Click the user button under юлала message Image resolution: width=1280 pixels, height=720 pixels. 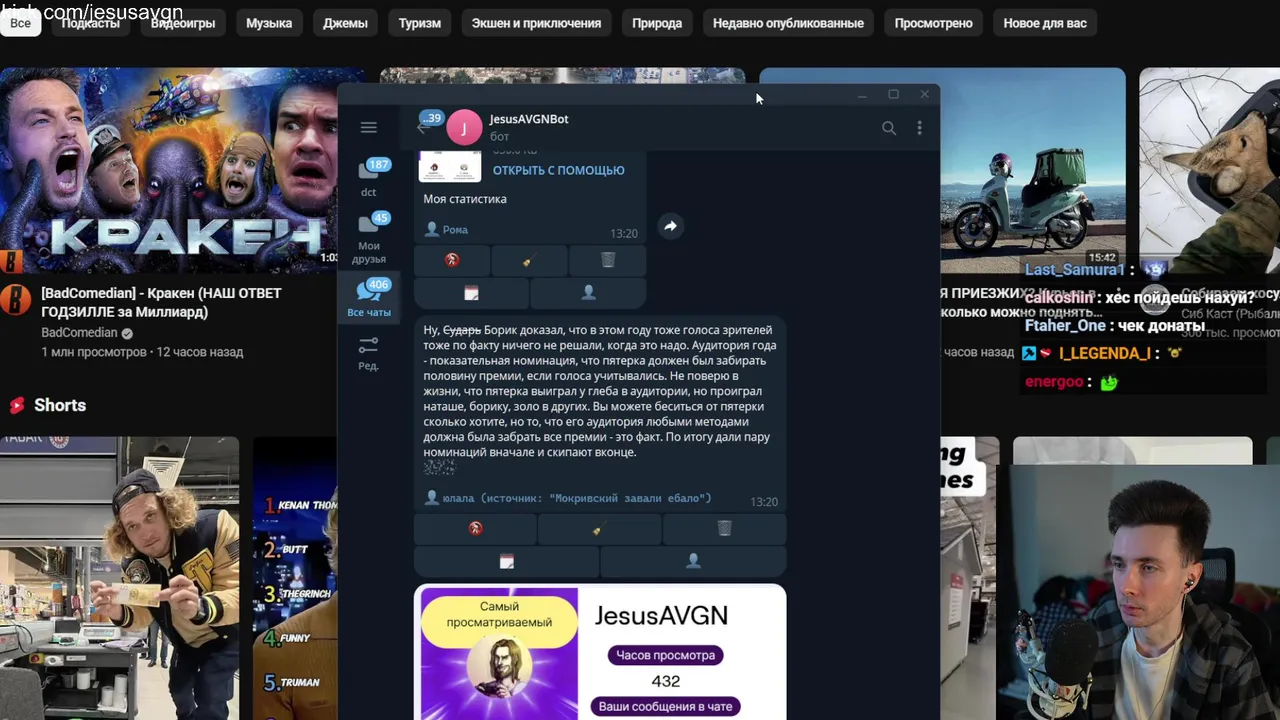(x=693, y=561)
